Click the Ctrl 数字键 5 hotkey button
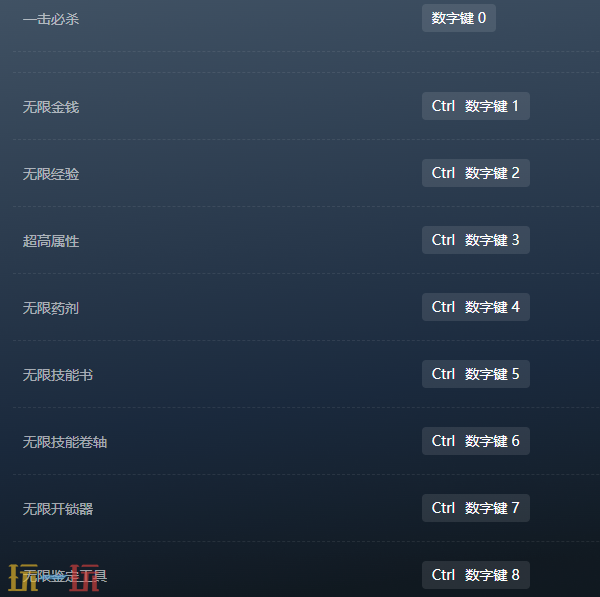600x597 pixels. 476,374
